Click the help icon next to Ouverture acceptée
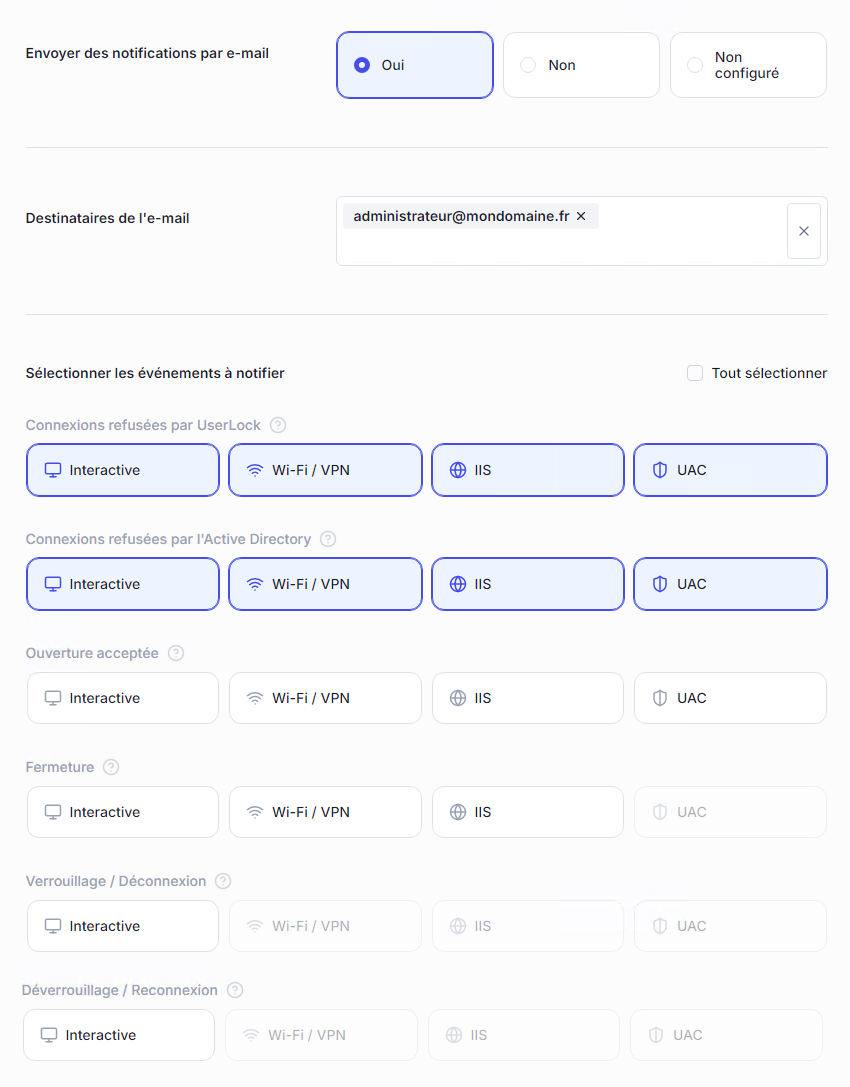This screenshot has width=850, height=1087. pyautogui.click(x=176, y=653)
